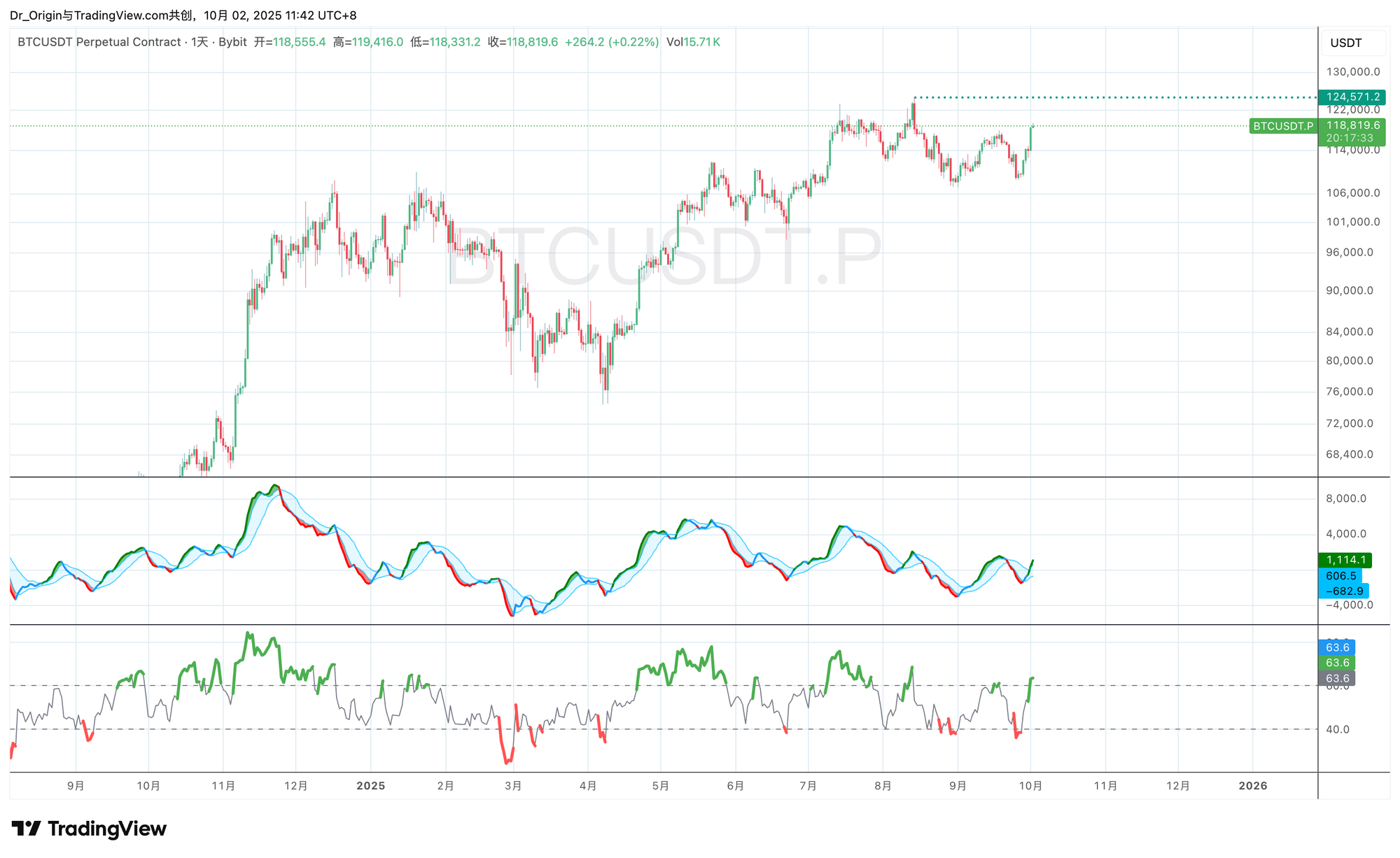
Task: Click the 118,819.6 current price label
Action: tap(1352, 125)
